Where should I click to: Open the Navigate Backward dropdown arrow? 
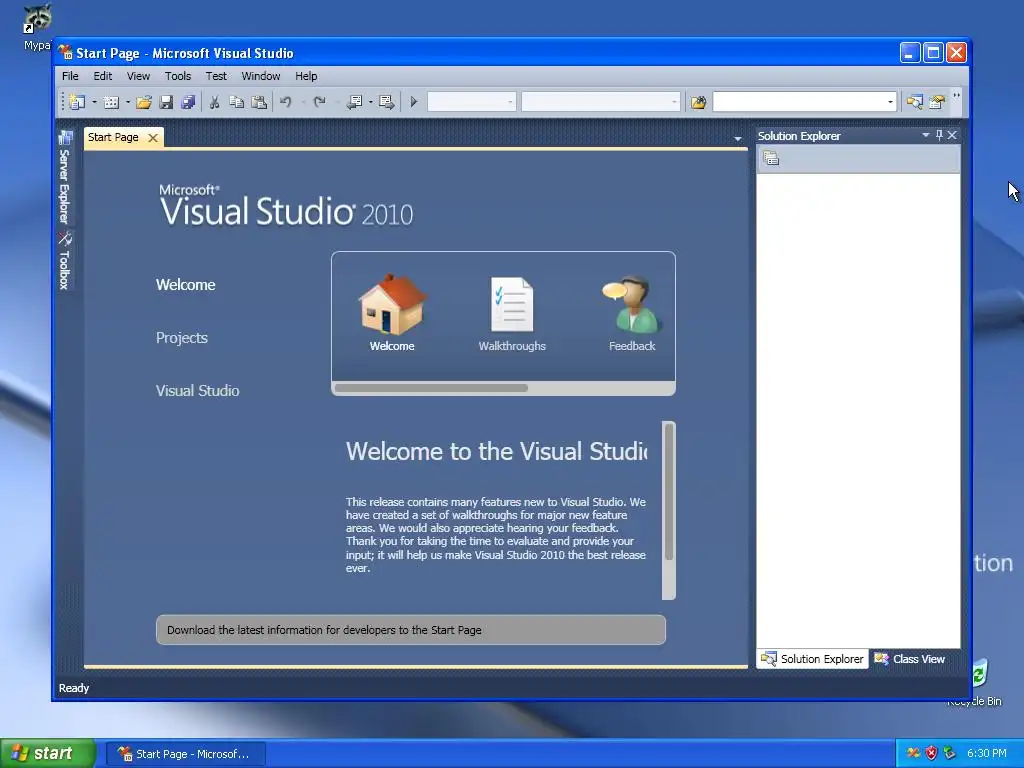coord(370,103)
